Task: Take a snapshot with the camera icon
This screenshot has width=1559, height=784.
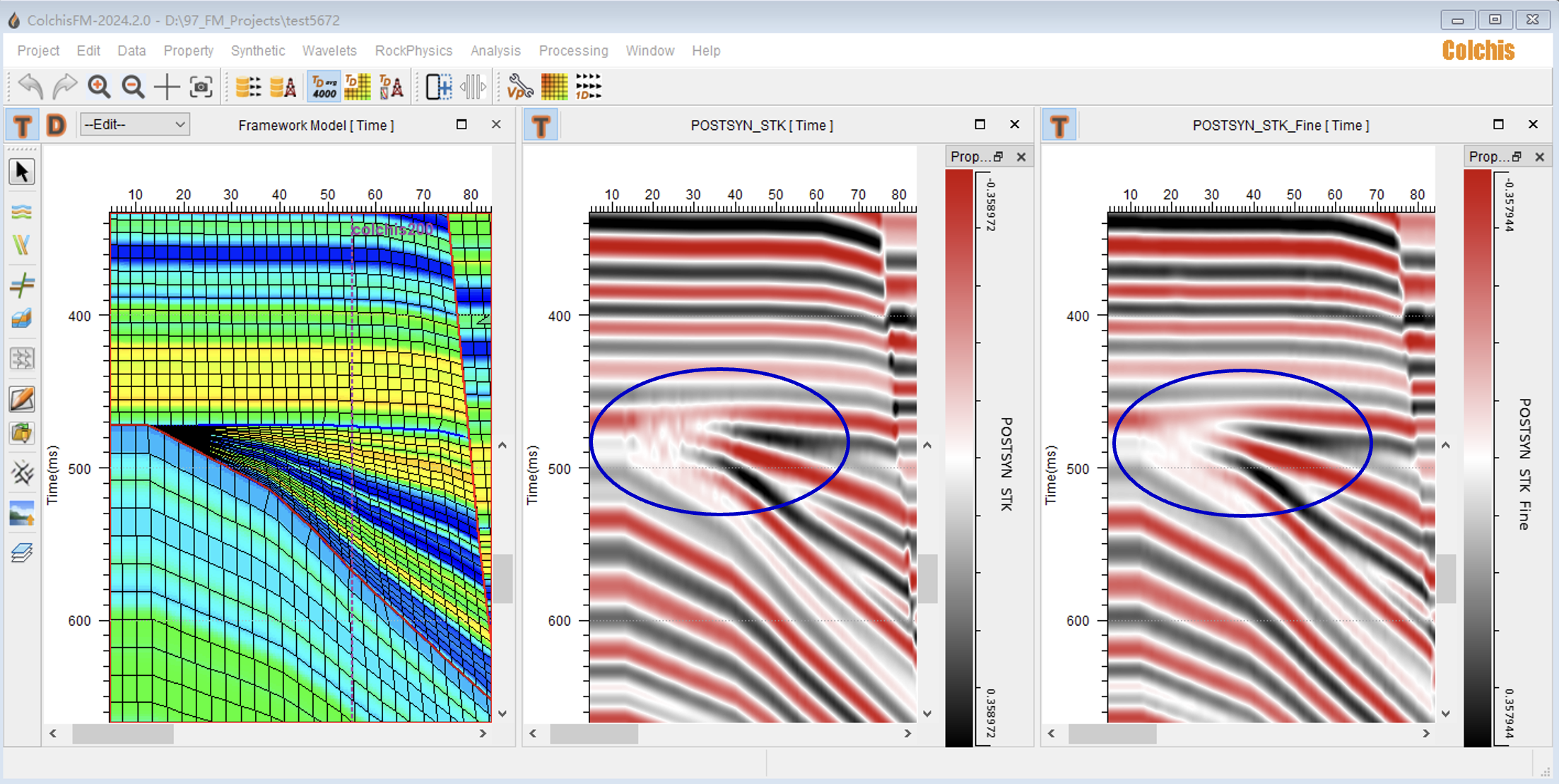Action: pyautogui.click(x=201, y=87)
